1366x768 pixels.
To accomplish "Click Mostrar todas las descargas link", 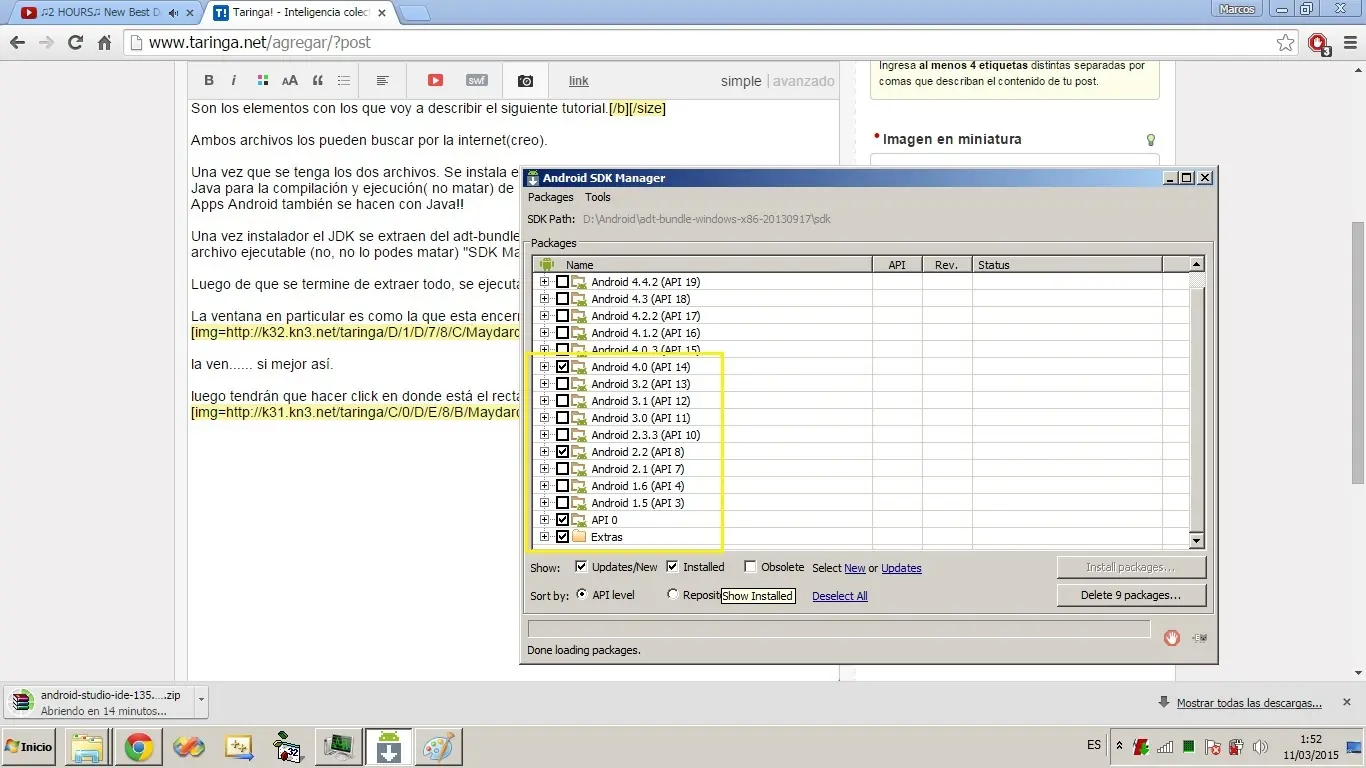I will click(x=1249, y=703).
